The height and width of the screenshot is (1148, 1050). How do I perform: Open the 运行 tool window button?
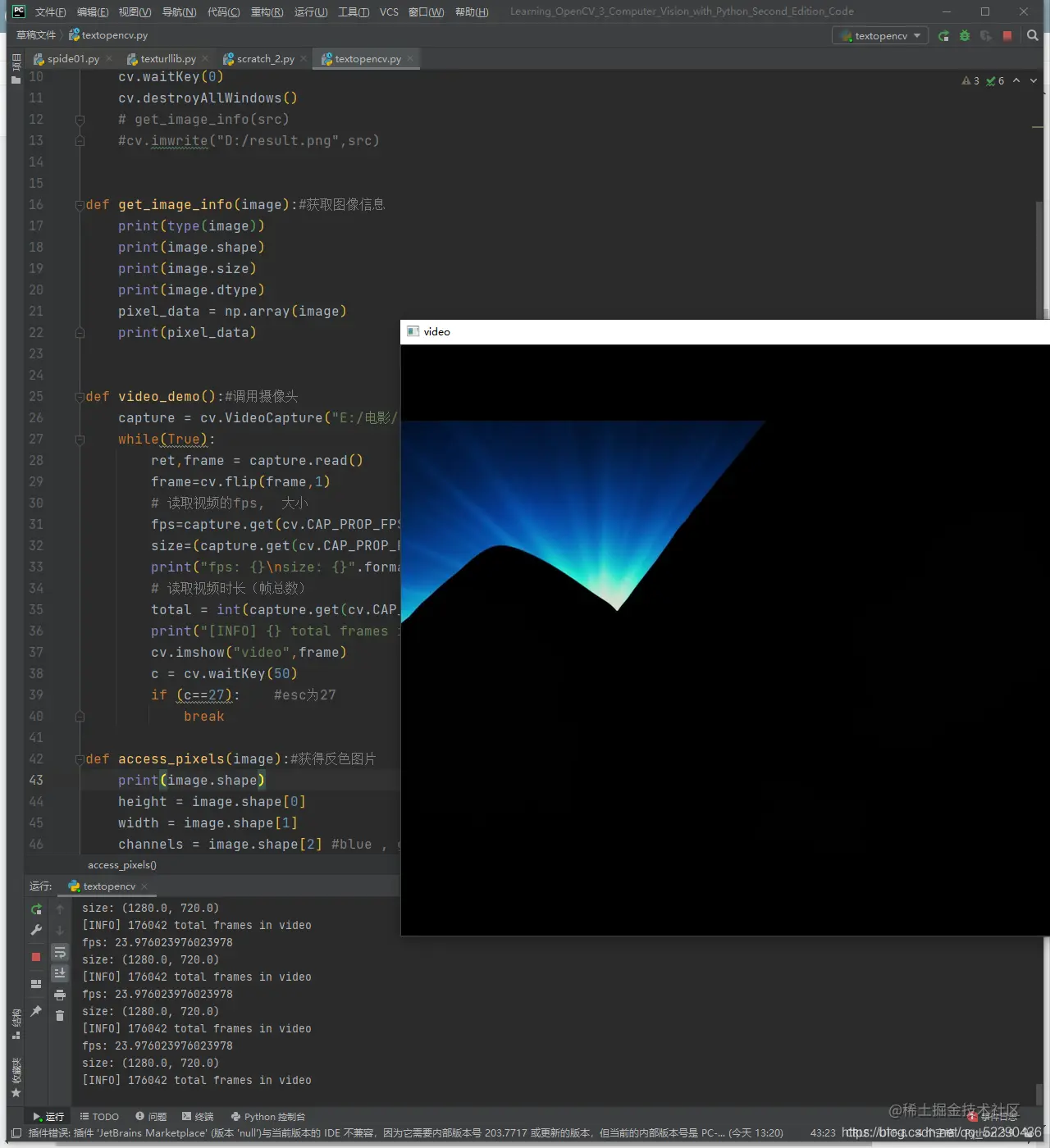tap(48, 1117)
